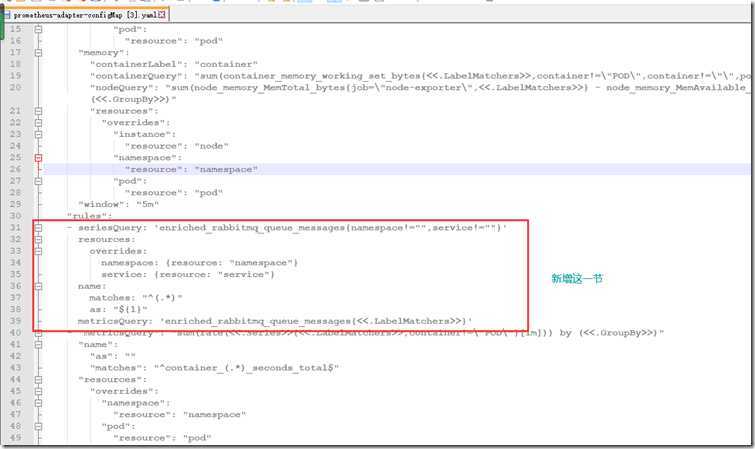Place cursor on the "containerQuery" line
The height and width of the screenshot is (449, 755).
420,76
